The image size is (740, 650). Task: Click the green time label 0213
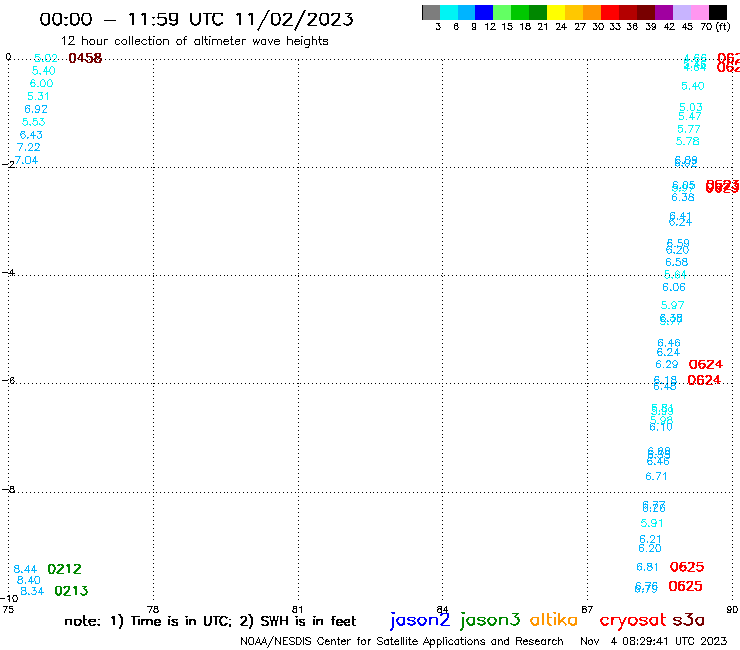[x=71, y=591]
